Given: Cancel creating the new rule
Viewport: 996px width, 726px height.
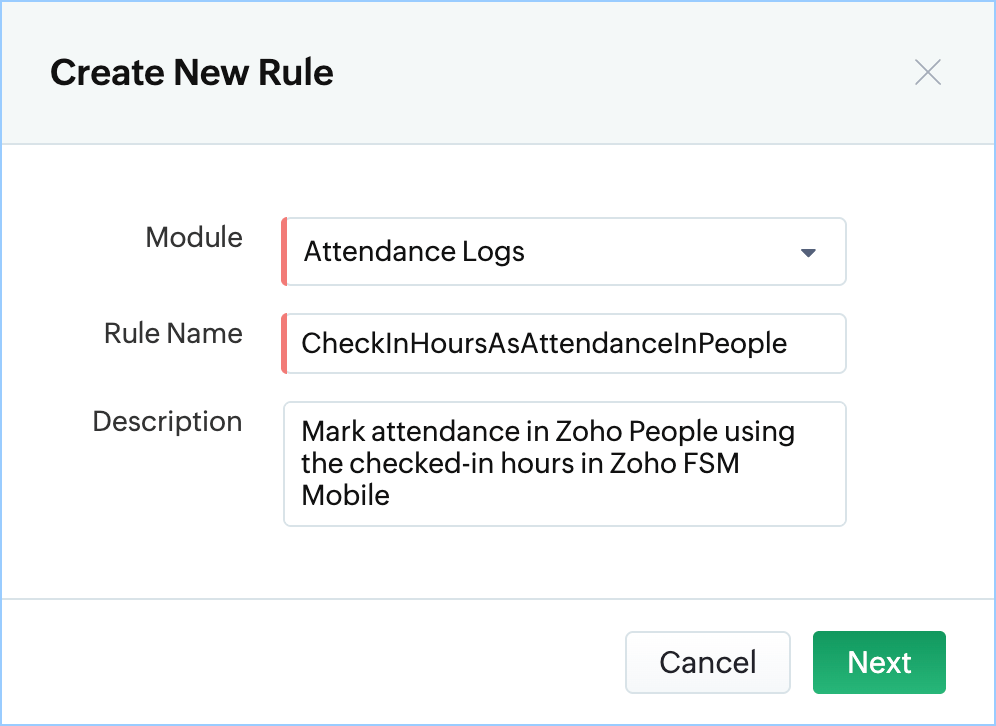Looking at the screenshot, I should pyautogui.click(x=708, y=662).
